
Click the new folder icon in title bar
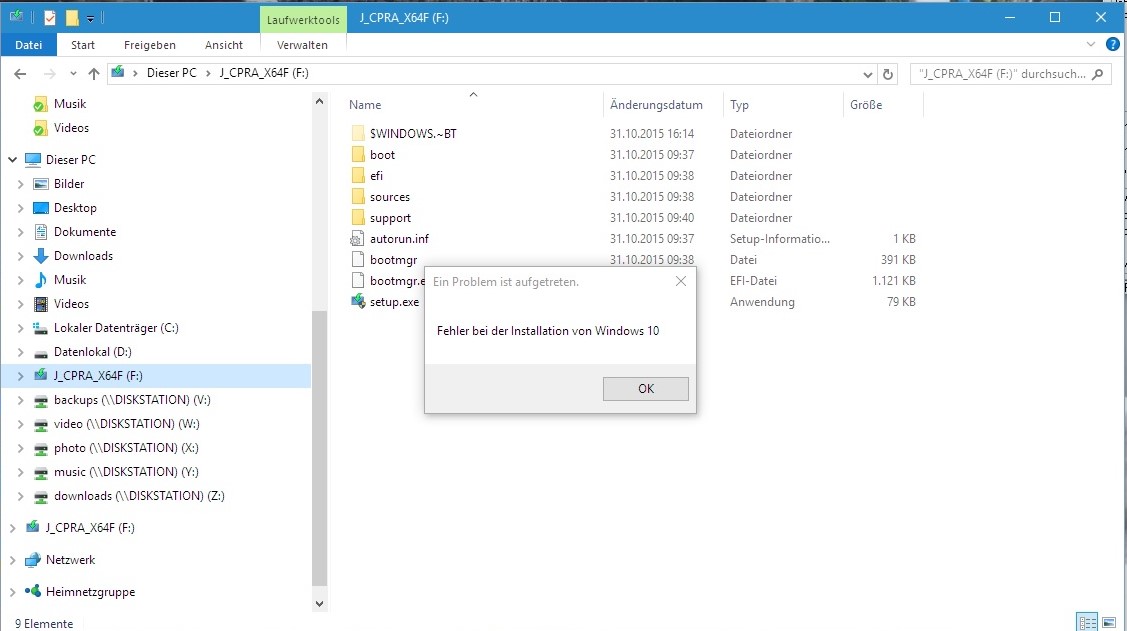coord(72,18)
